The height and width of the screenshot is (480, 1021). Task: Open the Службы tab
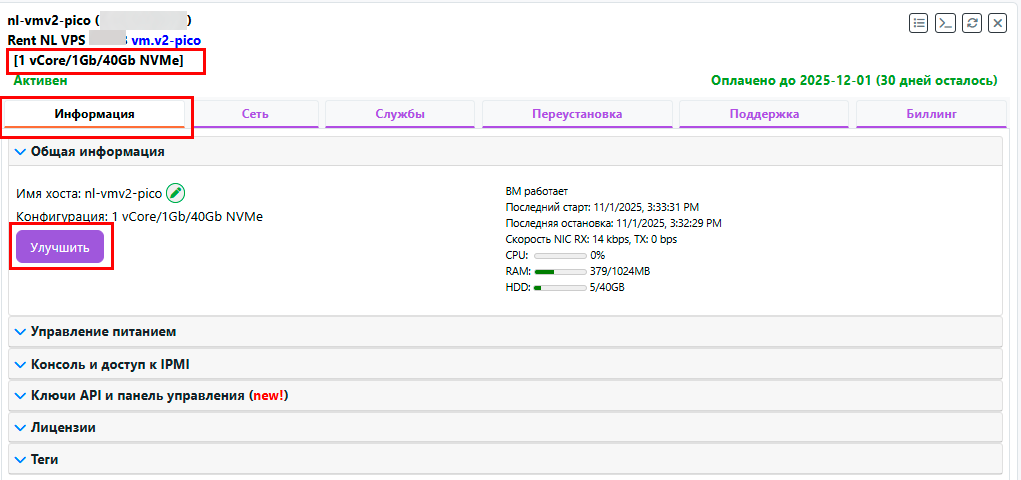[x=400, y=114]
